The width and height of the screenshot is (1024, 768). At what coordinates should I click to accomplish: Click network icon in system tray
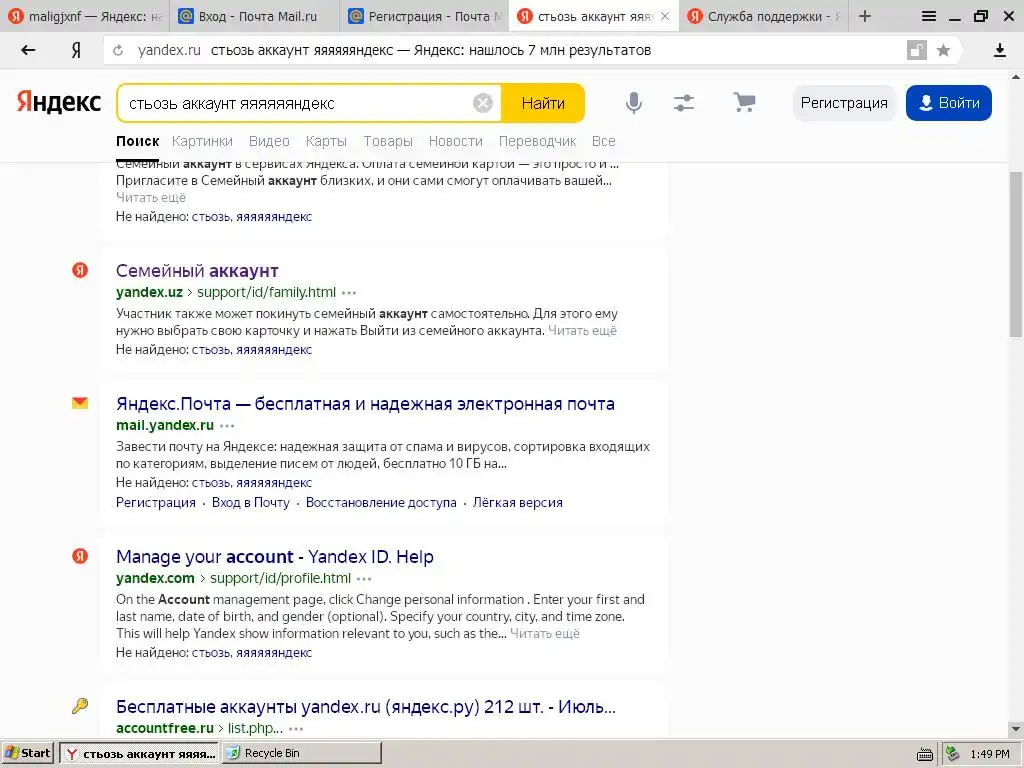[x=953, y=754]
